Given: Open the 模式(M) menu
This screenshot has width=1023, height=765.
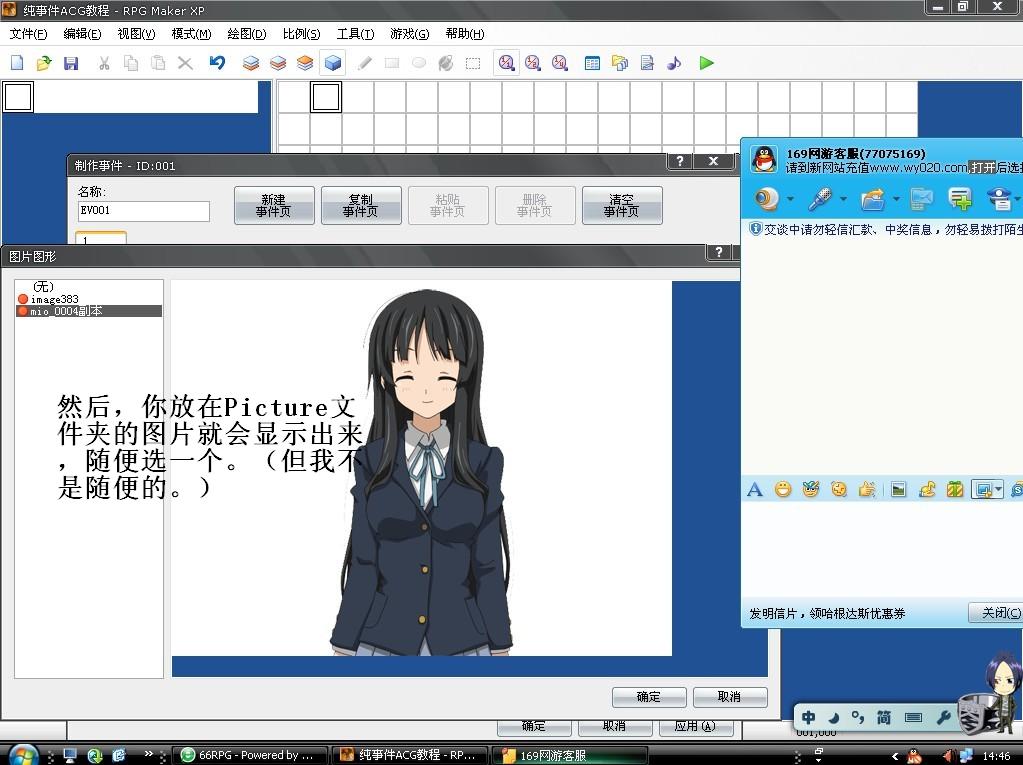Looking at the screenshot, I should click(191, 34).
